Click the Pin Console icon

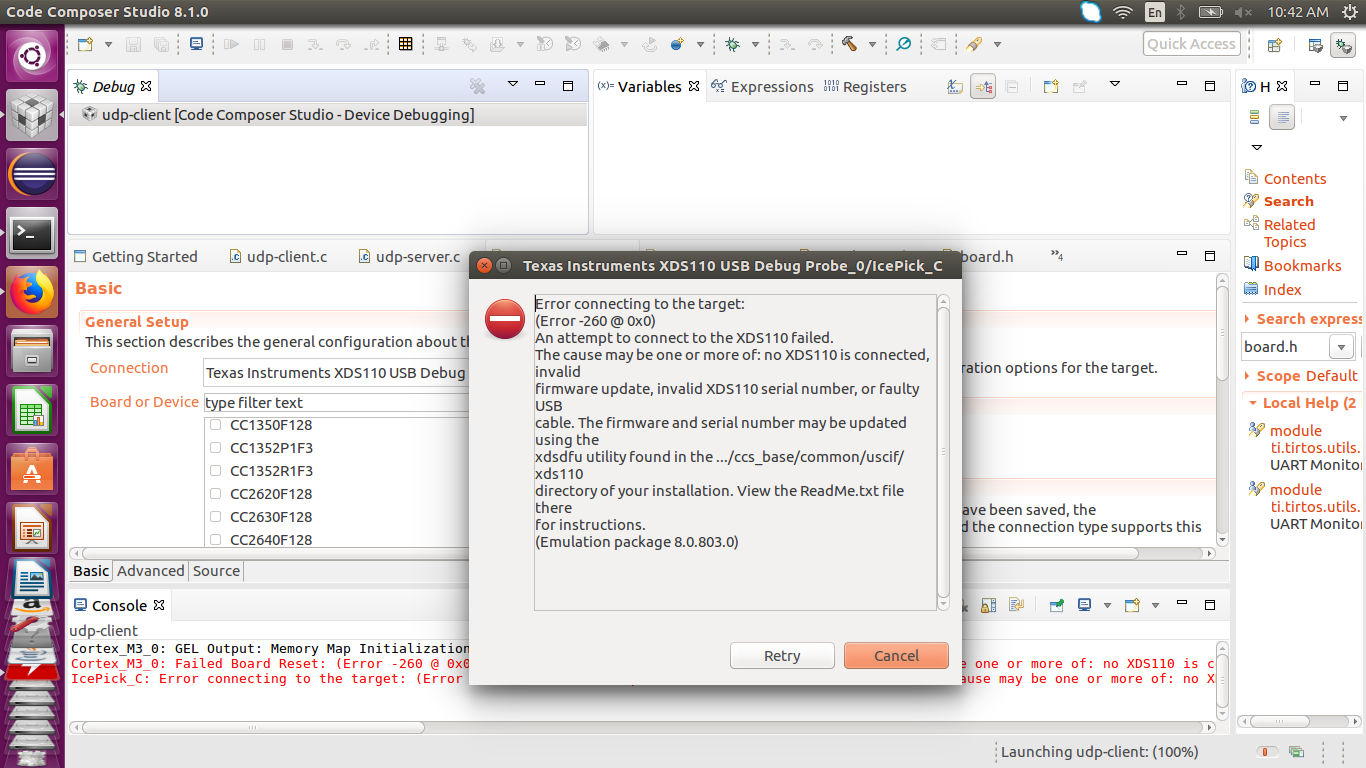1057,605
